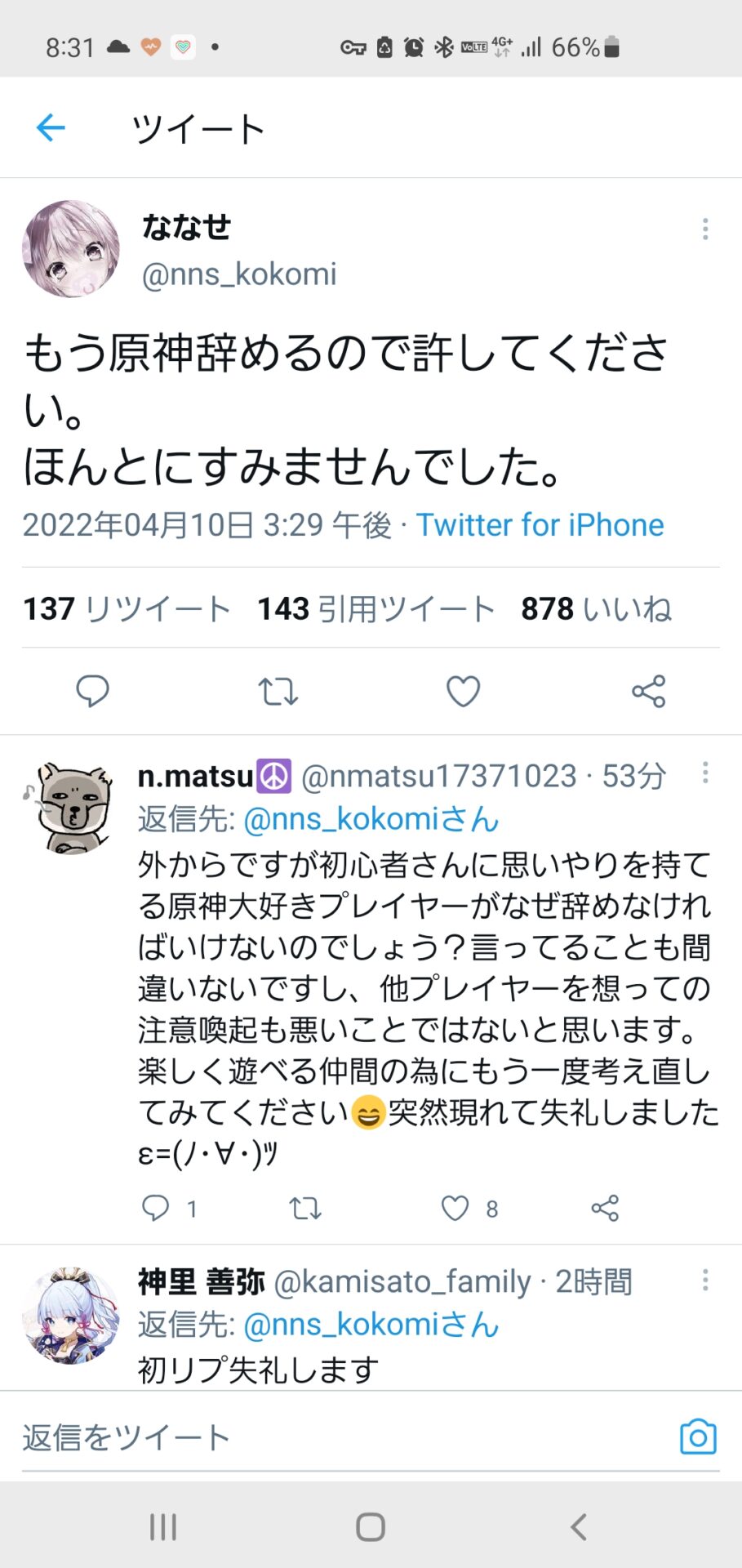Share n.matsu's reply

pyautogui.click(x=605, y=1208)
